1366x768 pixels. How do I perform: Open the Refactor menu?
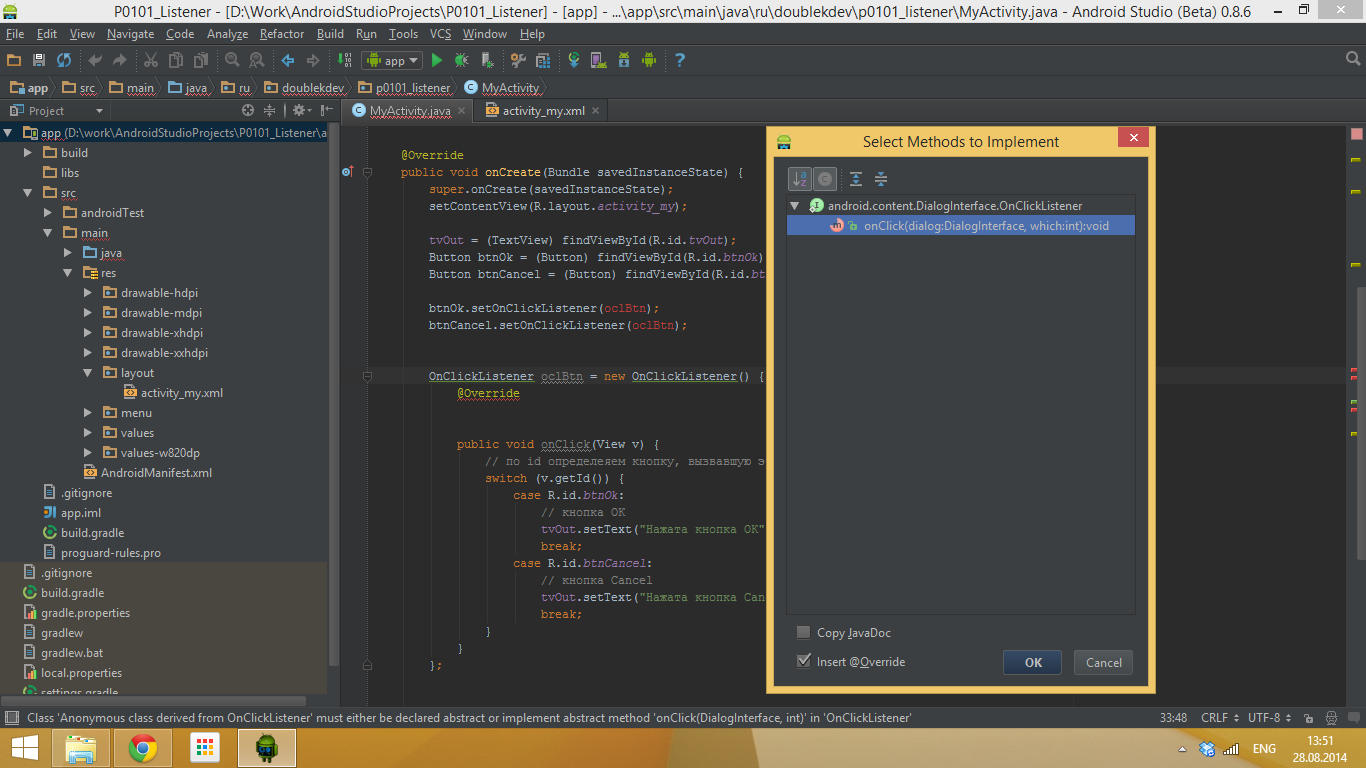[x=281, y=34]
